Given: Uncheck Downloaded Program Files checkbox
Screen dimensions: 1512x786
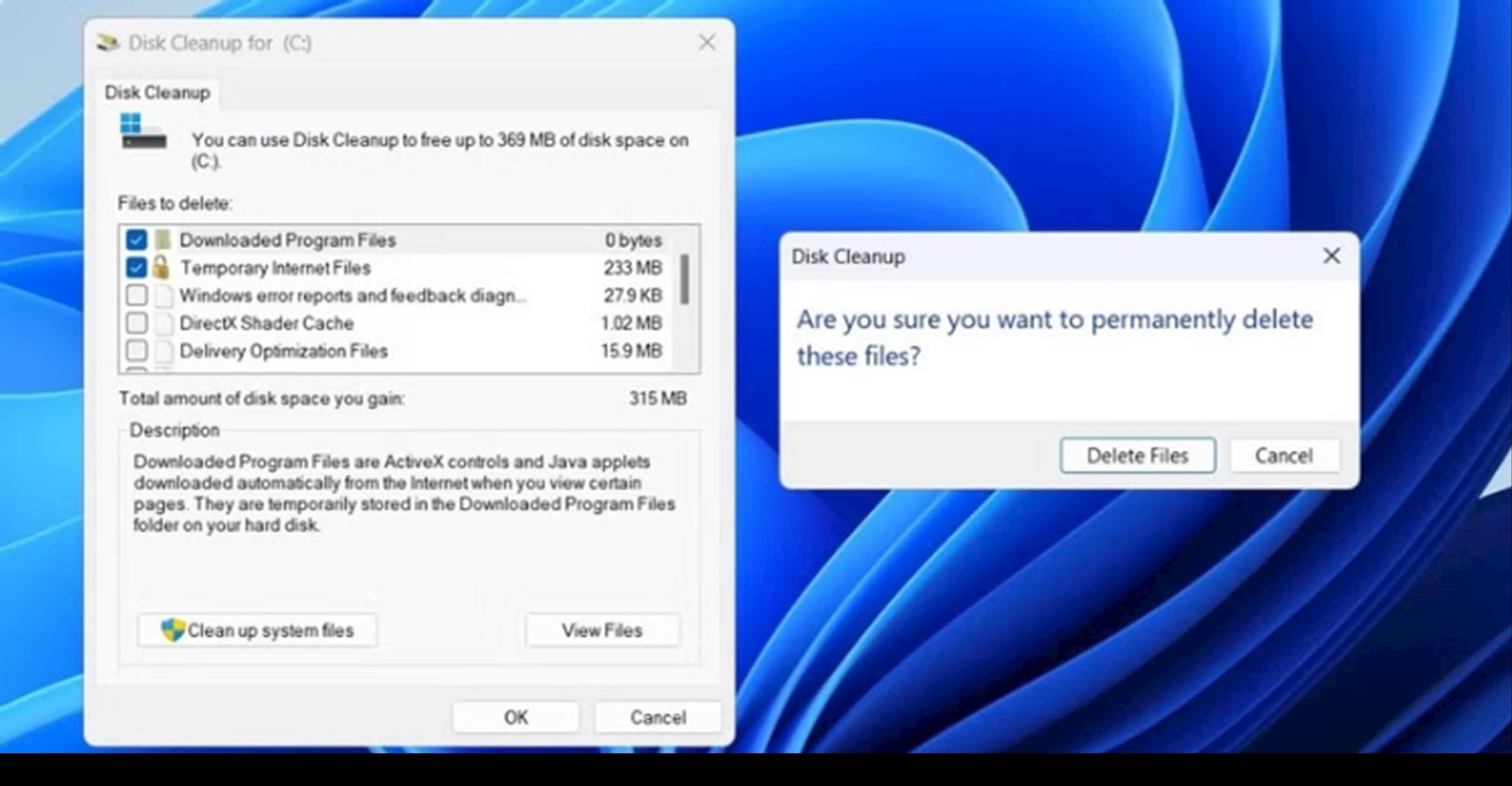Looking at the screenshot, I should click(x=137, y=240).
